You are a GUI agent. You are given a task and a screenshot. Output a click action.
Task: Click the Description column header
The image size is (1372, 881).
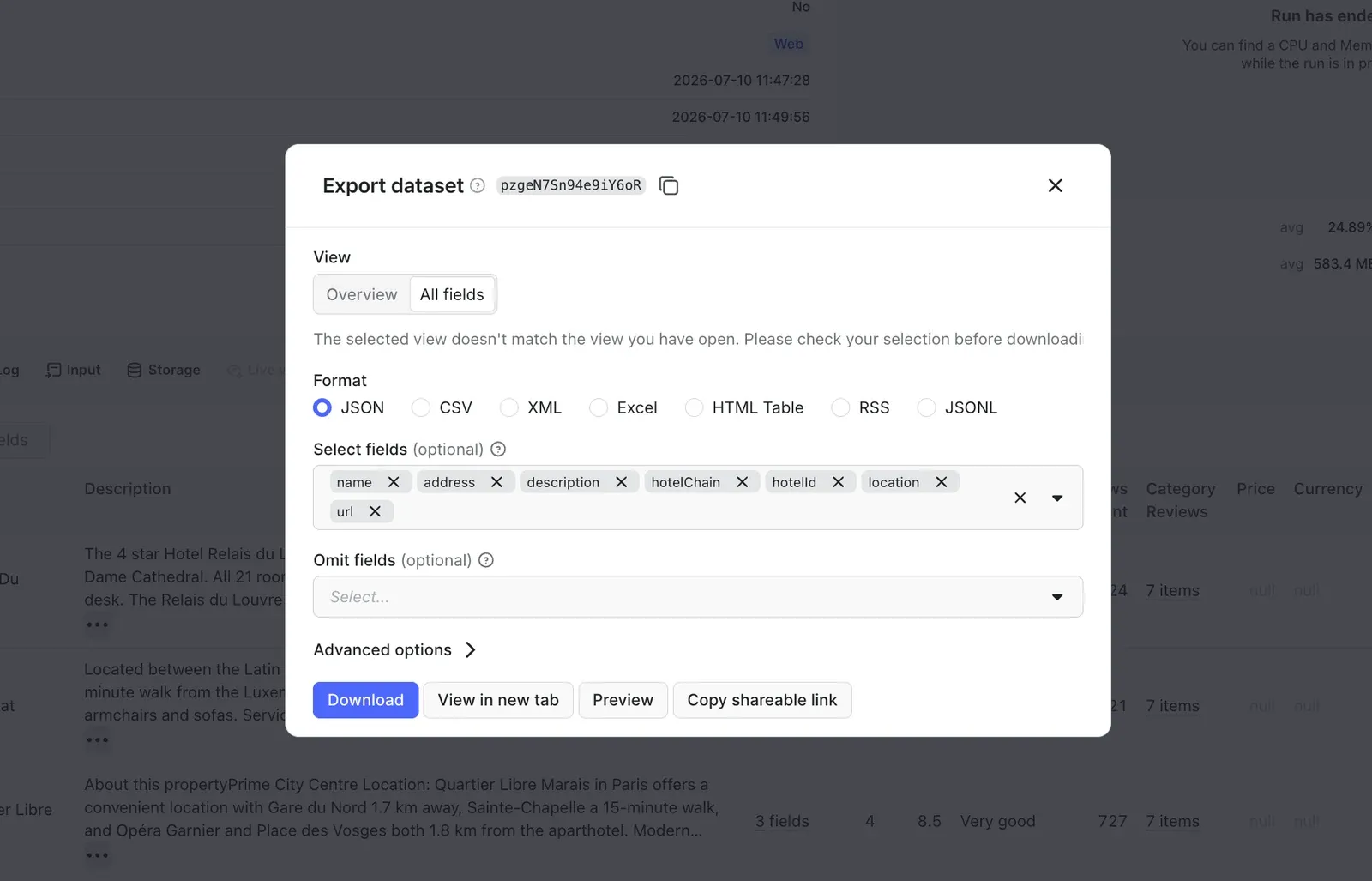[128, 488]
